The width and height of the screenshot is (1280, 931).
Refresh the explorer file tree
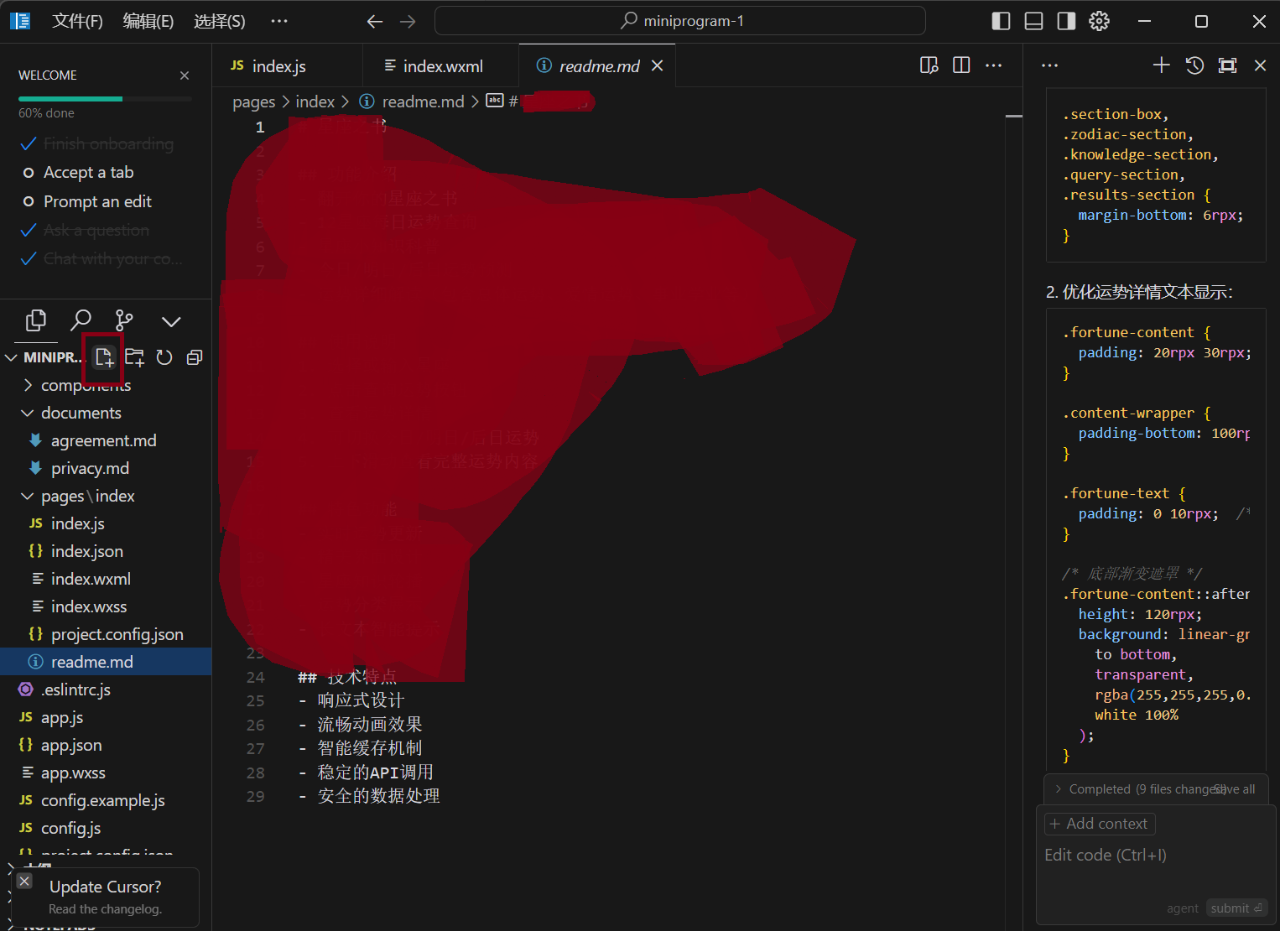point(164,357)
